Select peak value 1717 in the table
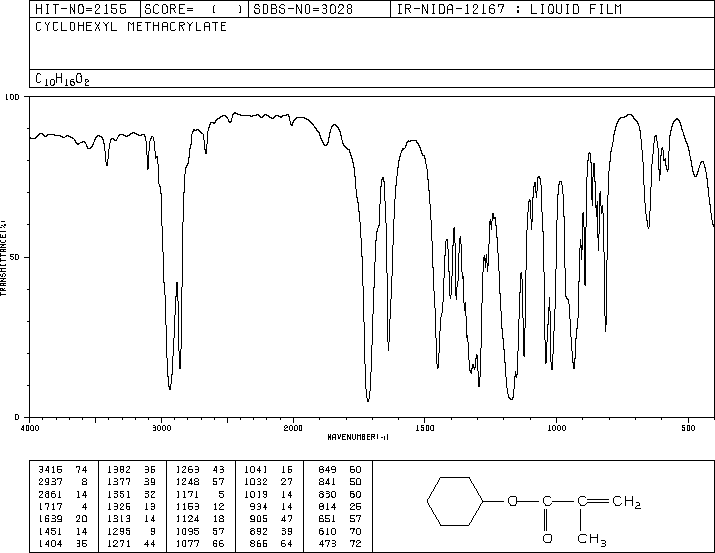The height and width of the screenshot is (553, 715). pyautogui.click(x=50, y=506)
